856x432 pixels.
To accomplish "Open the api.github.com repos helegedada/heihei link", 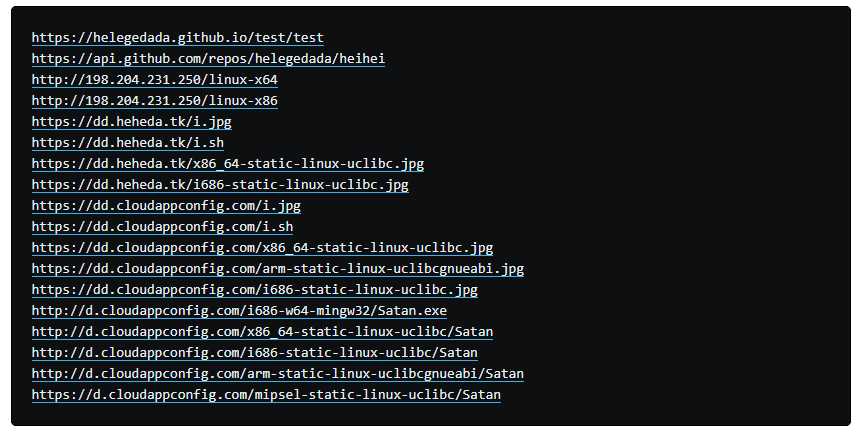I will point(208,59).
